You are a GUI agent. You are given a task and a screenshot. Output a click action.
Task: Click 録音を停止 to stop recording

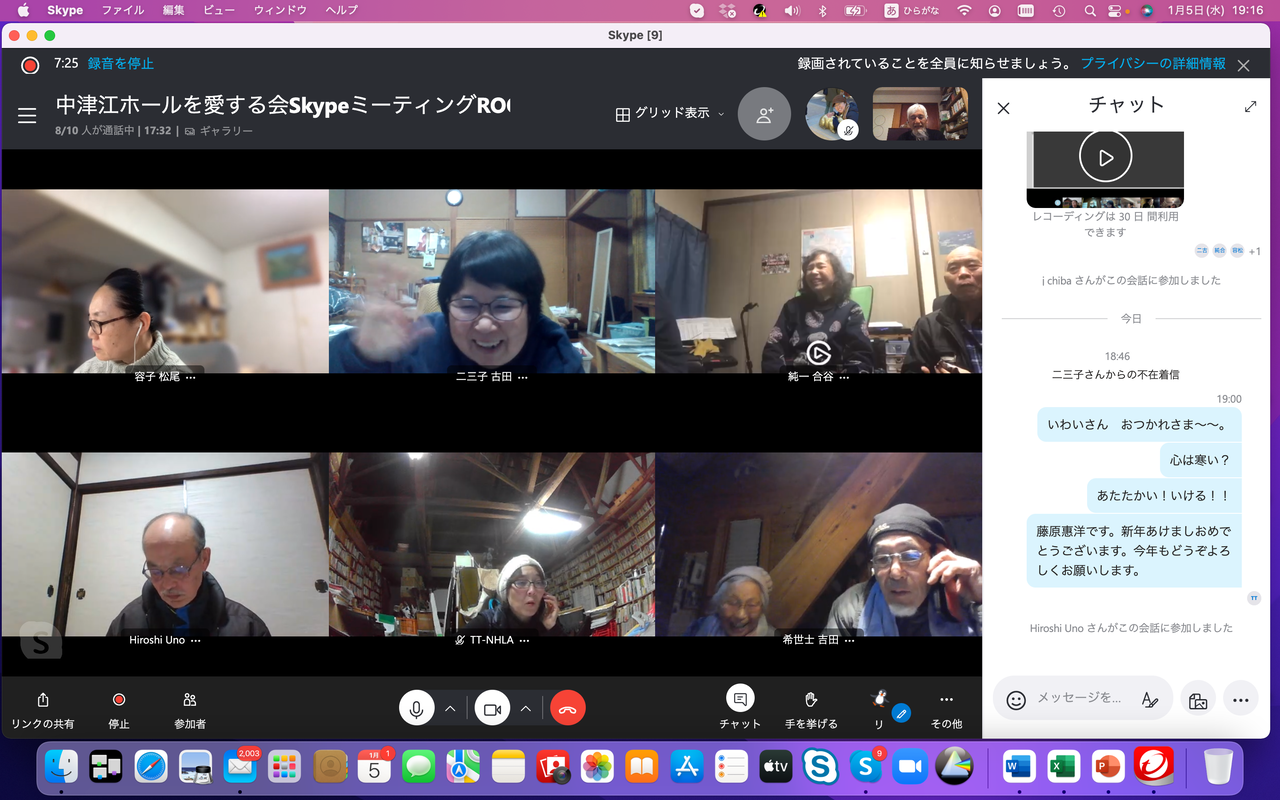click(121, 63)
